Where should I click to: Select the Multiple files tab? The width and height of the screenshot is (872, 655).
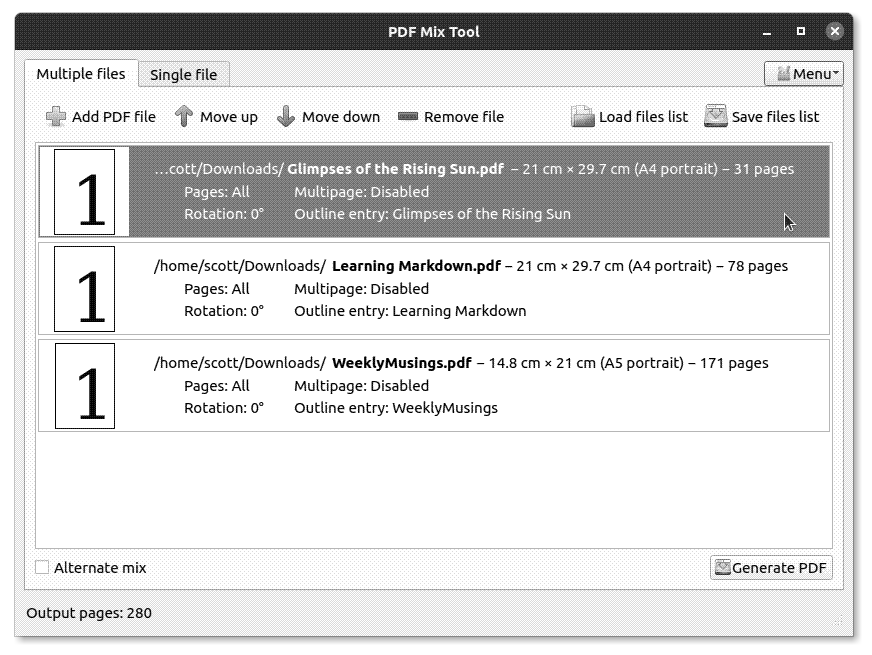81,74
